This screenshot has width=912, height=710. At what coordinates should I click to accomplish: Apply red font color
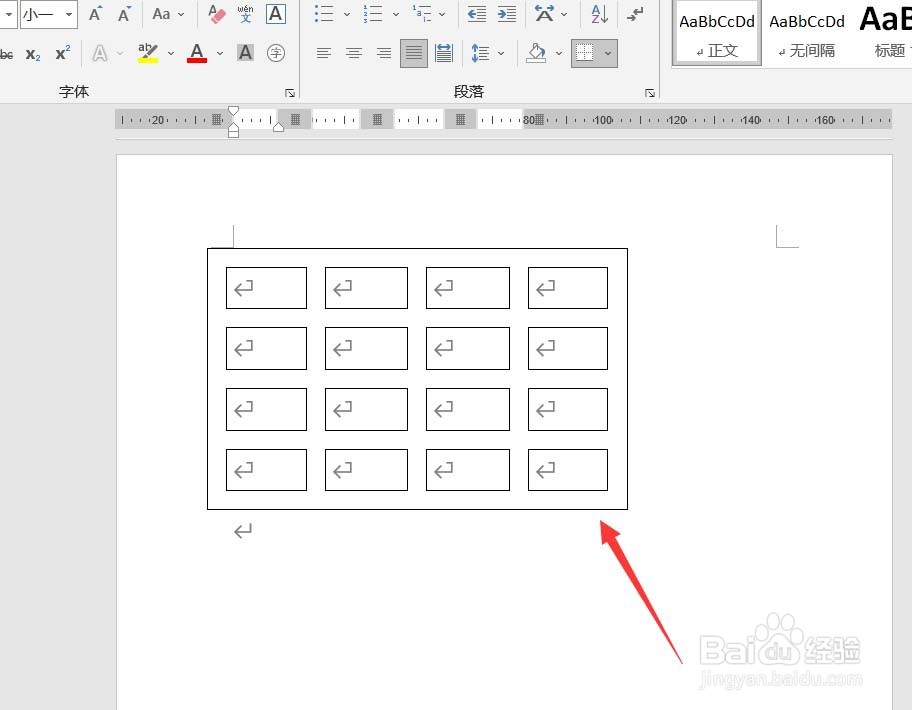pos(197,53)
